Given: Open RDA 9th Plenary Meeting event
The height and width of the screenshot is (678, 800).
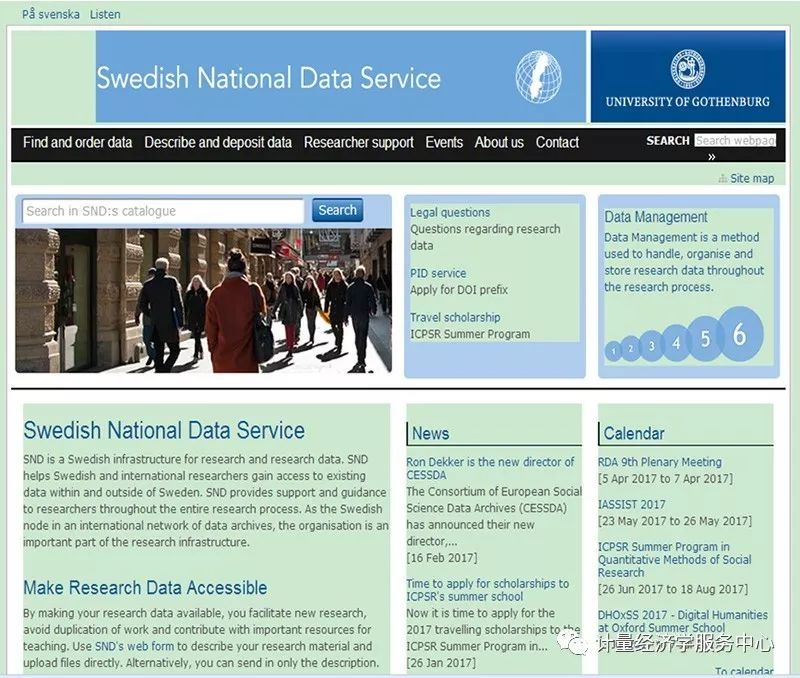Looking at the screenshot, I should (659, 462).
